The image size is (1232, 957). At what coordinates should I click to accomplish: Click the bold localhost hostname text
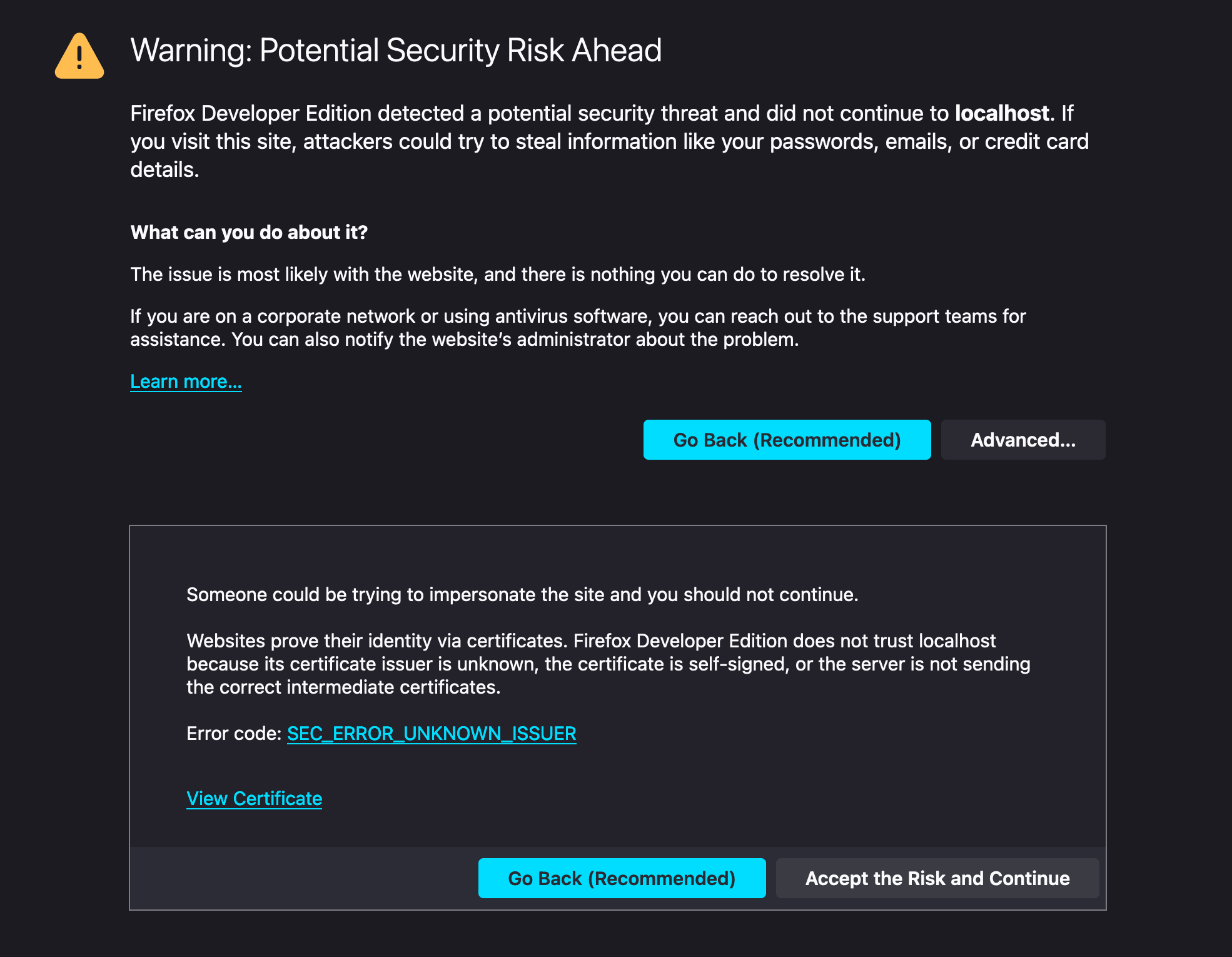click(1001, 113)
